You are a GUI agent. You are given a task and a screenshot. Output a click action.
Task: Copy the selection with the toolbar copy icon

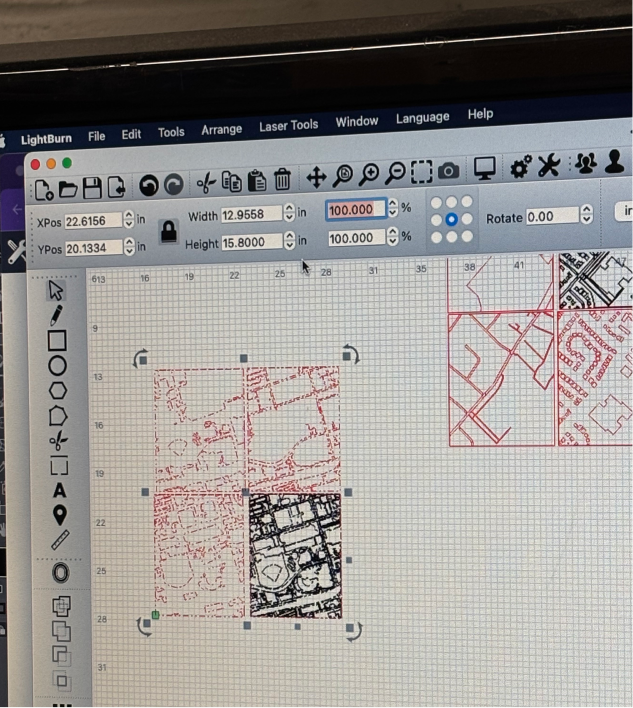(232, 182)
